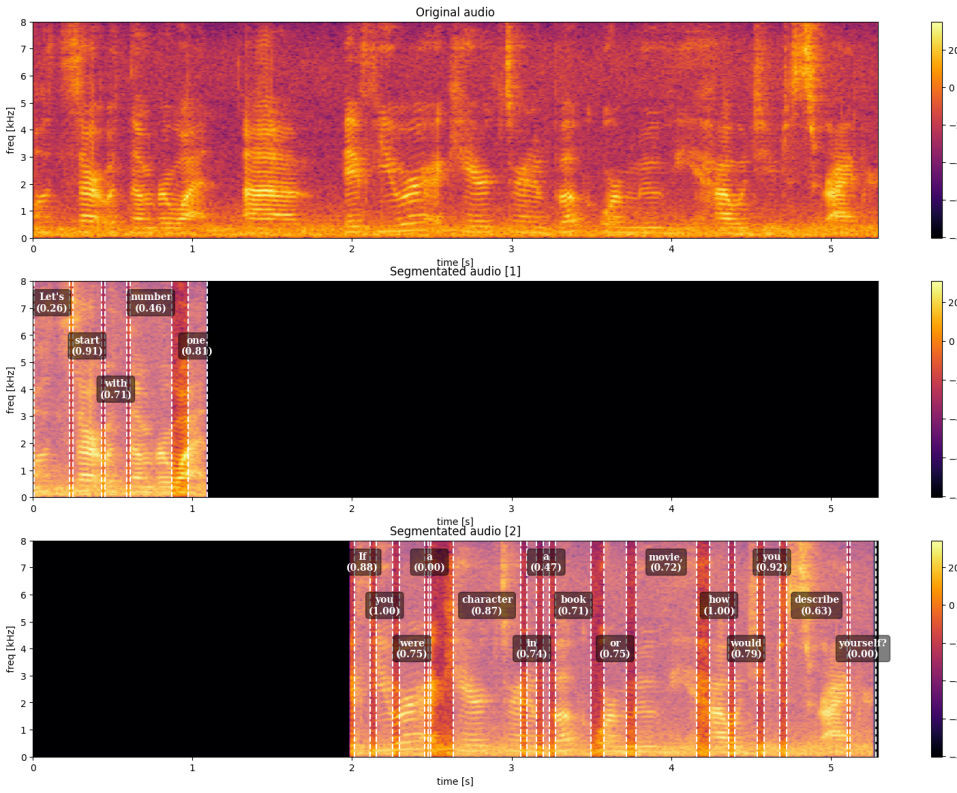Click the Original audio spectrogram image
Viewport: 957px width, 793px height.
tap(455, 130)
